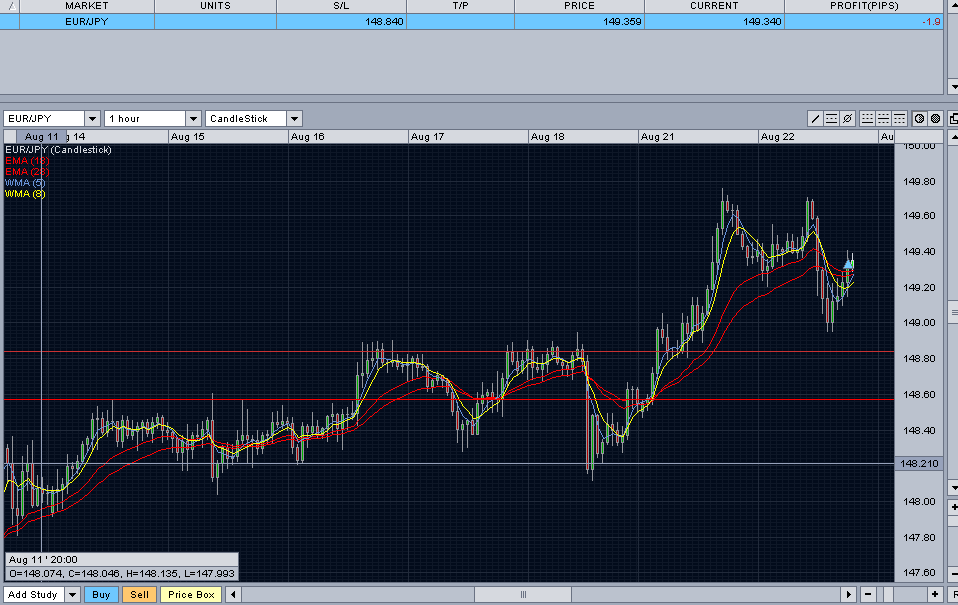Choose line style with solid top line
The width and height of the screenshot is (958, 605).
coord(899,119)
